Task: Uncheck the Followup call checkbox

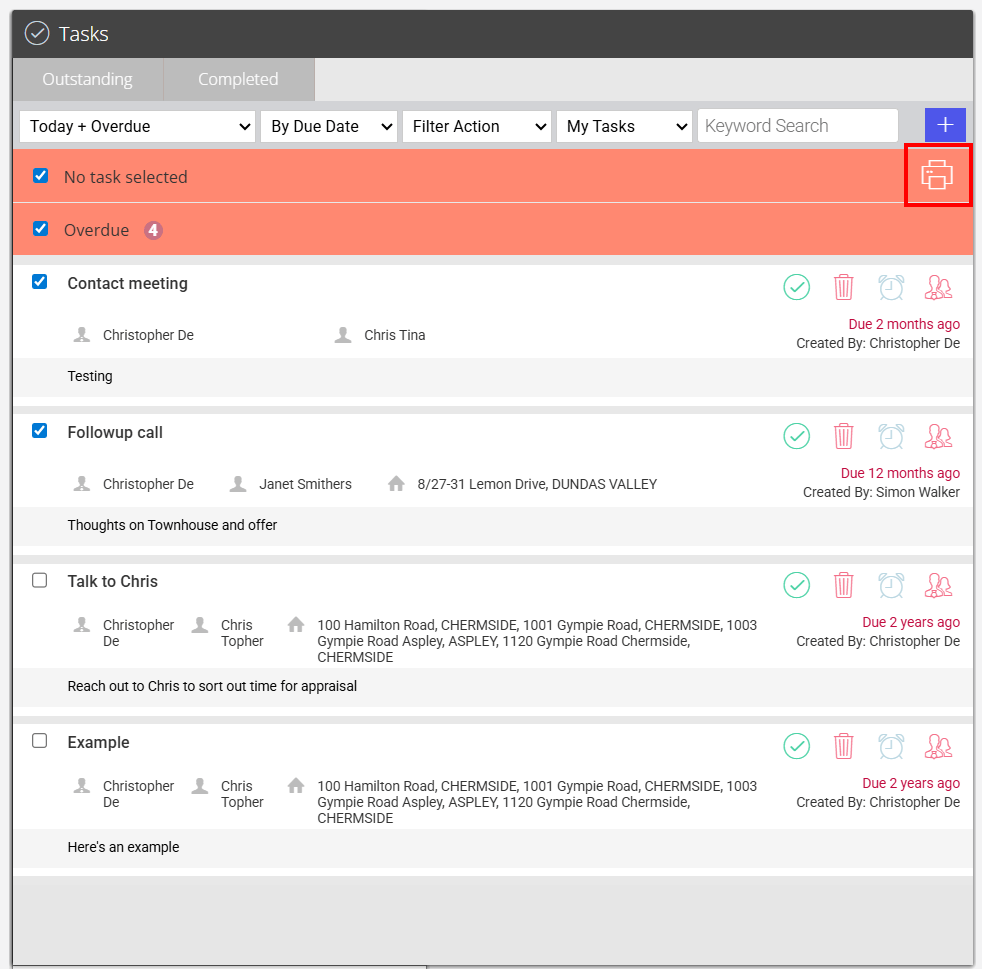Action: 39,431
